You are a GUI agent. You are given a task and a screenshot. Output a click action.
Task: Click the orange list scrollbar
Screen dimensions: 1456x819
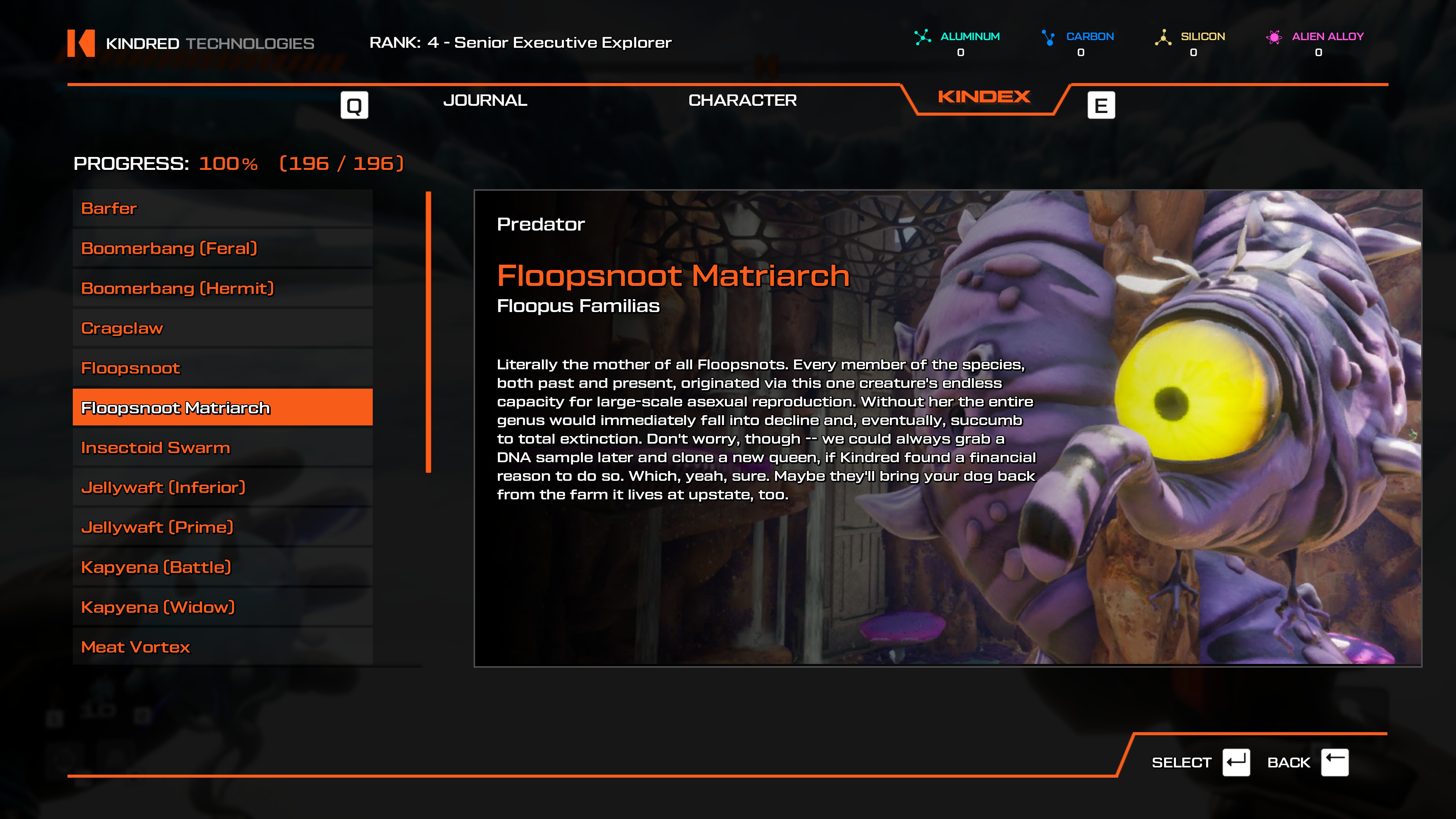click(428, 333)
